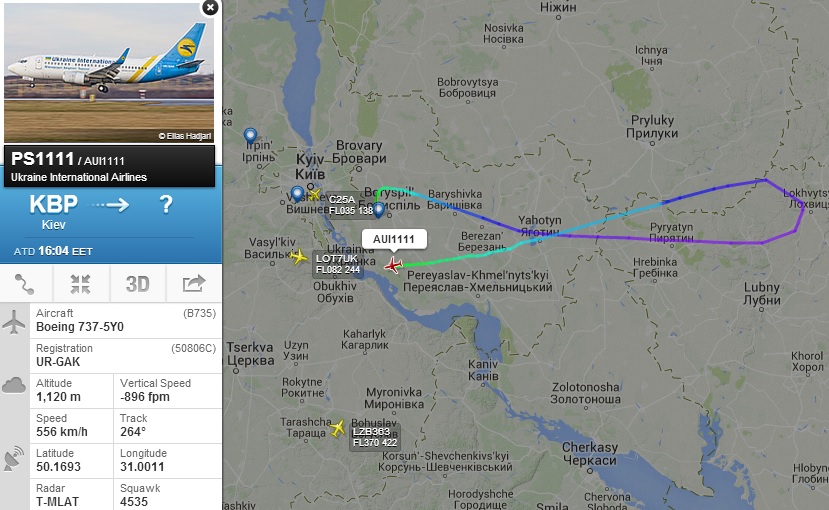The width and height of the screenshot is (829, 510).
Task: Select the yellow C25A aircraft near Kyiv
Action: point(315,195)
